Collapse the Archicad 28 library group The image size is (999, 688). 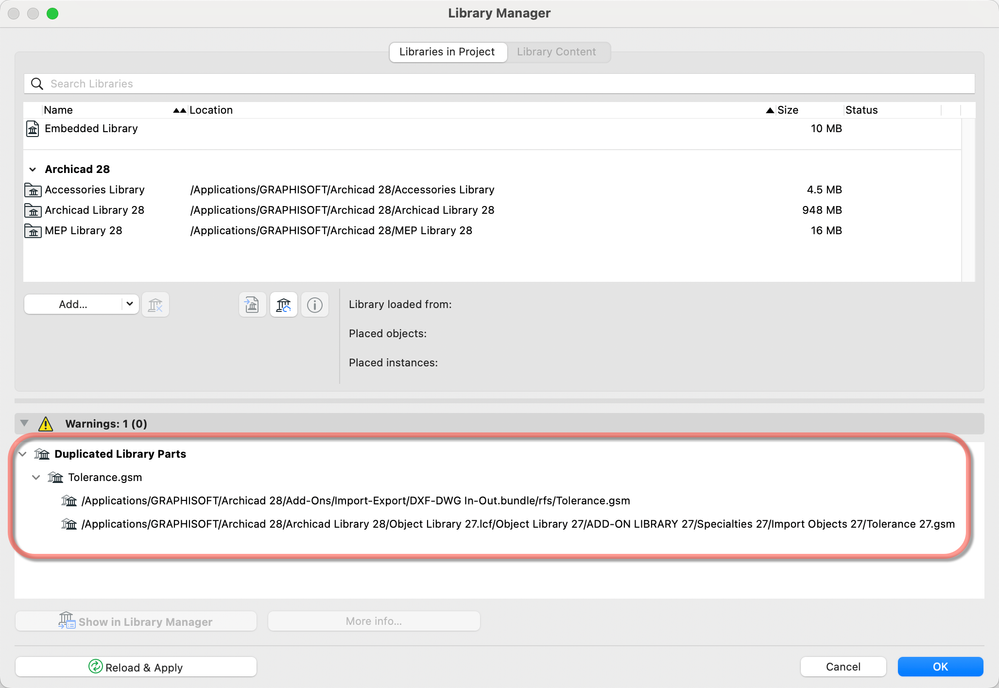pos(32,169)
